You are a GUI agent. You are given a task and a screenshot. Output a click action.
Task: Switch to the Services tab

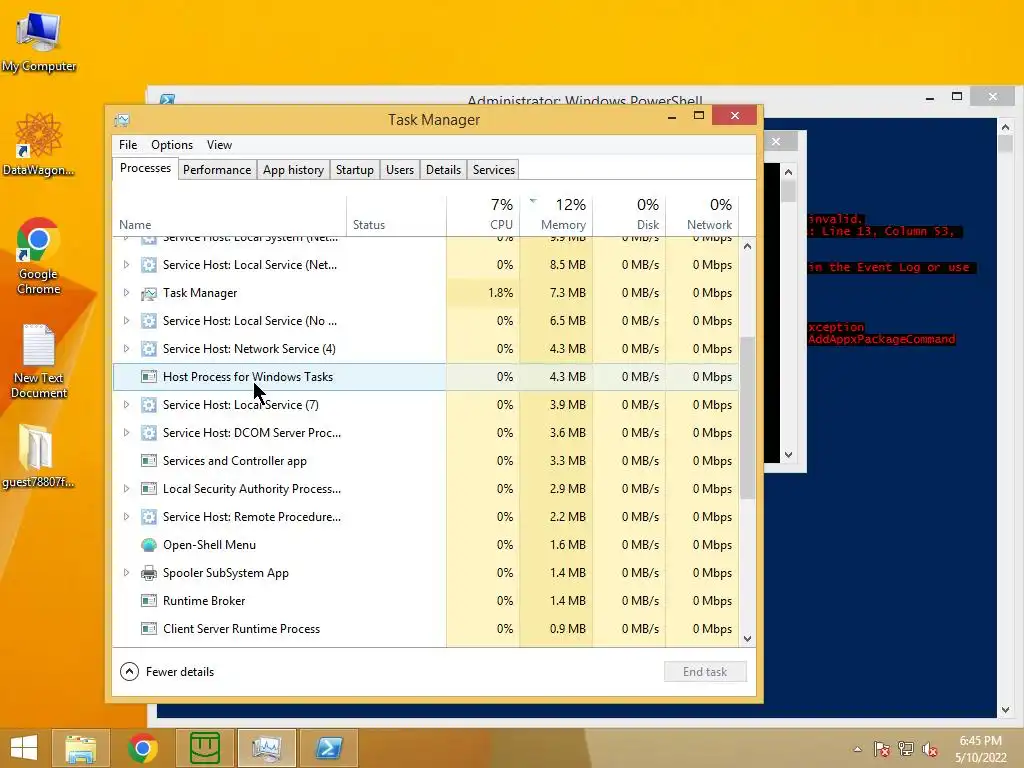(x=494, y=170)
